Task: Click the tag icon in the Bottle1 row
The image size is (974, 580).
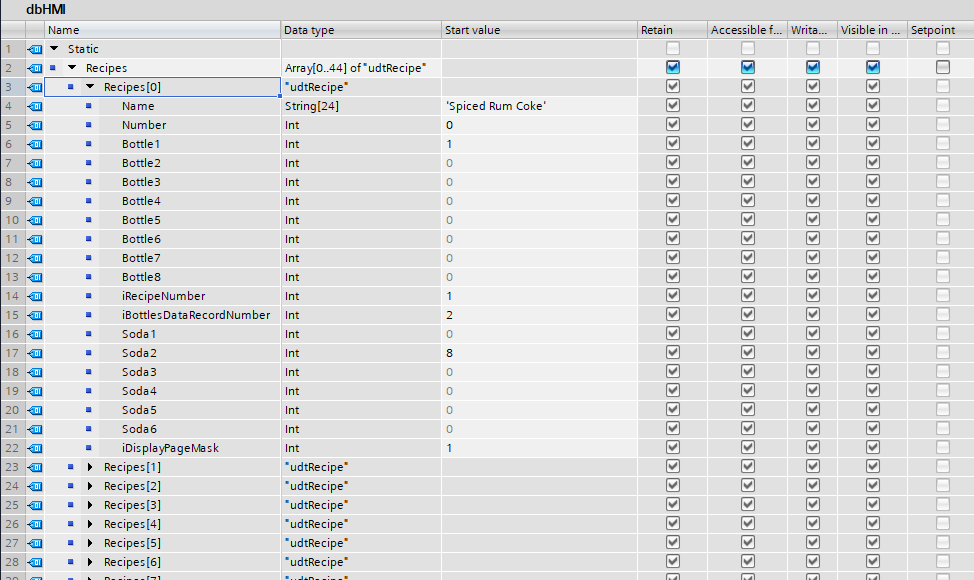Action: click(x=35, y=144)
